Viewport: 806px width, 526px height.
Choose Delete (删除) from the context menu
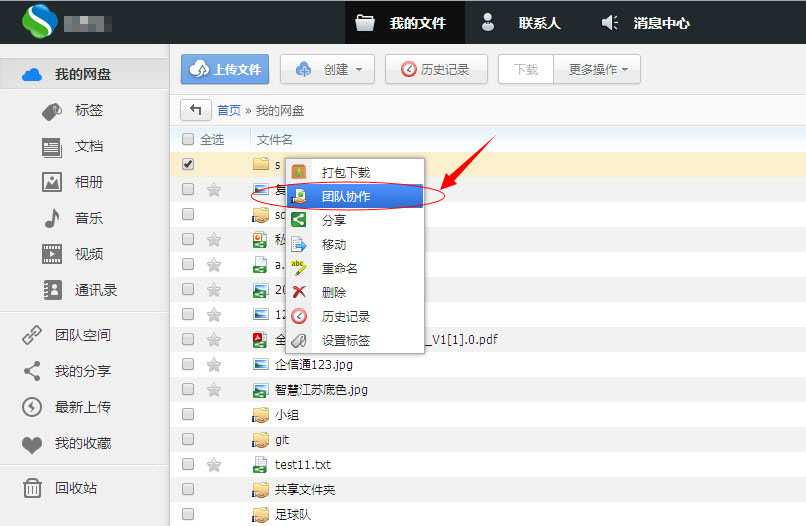coord(334,292)
